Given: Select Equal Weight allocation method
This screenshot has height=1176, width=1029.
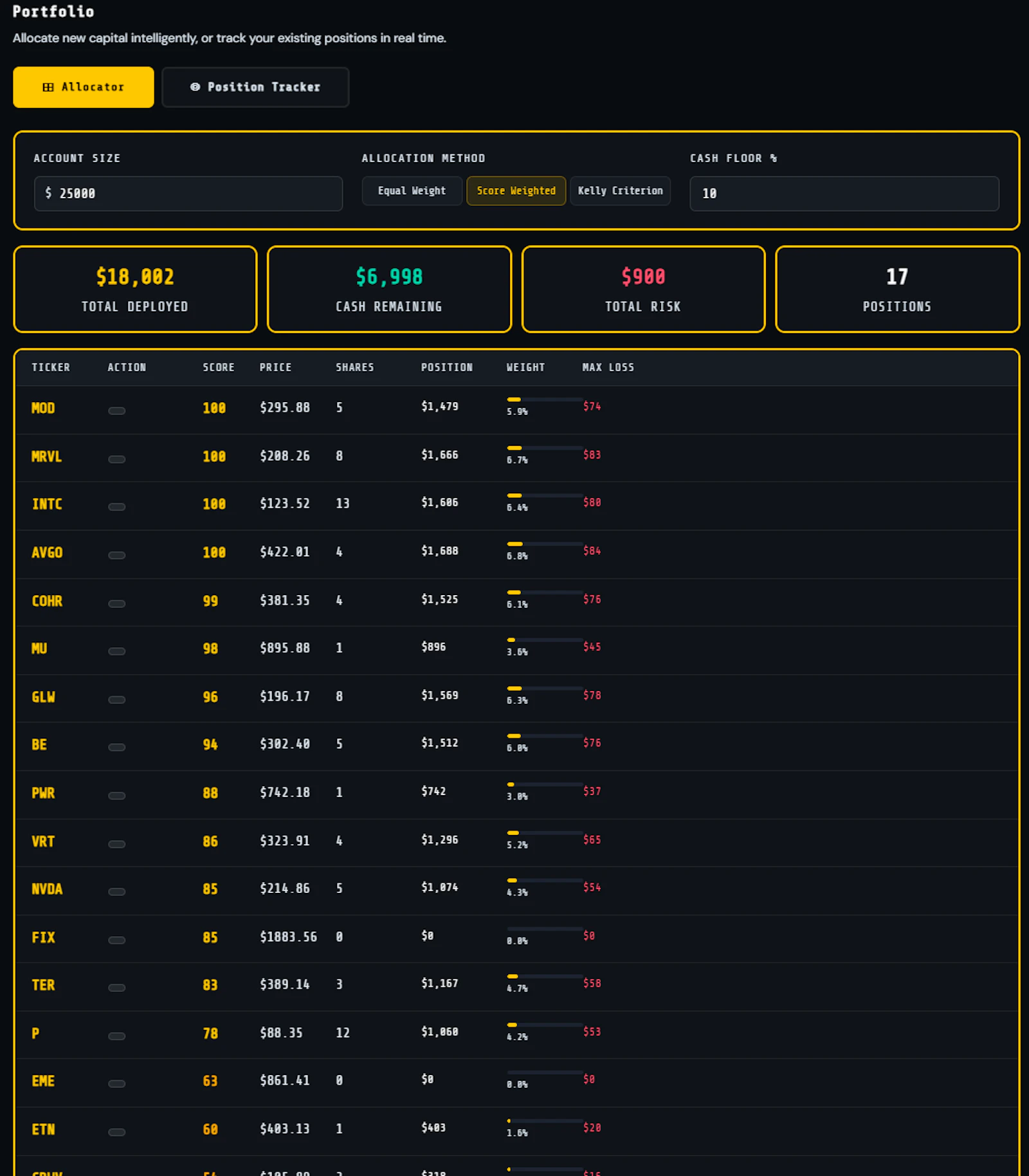Looking at the screenshot, I should (412, 191).
